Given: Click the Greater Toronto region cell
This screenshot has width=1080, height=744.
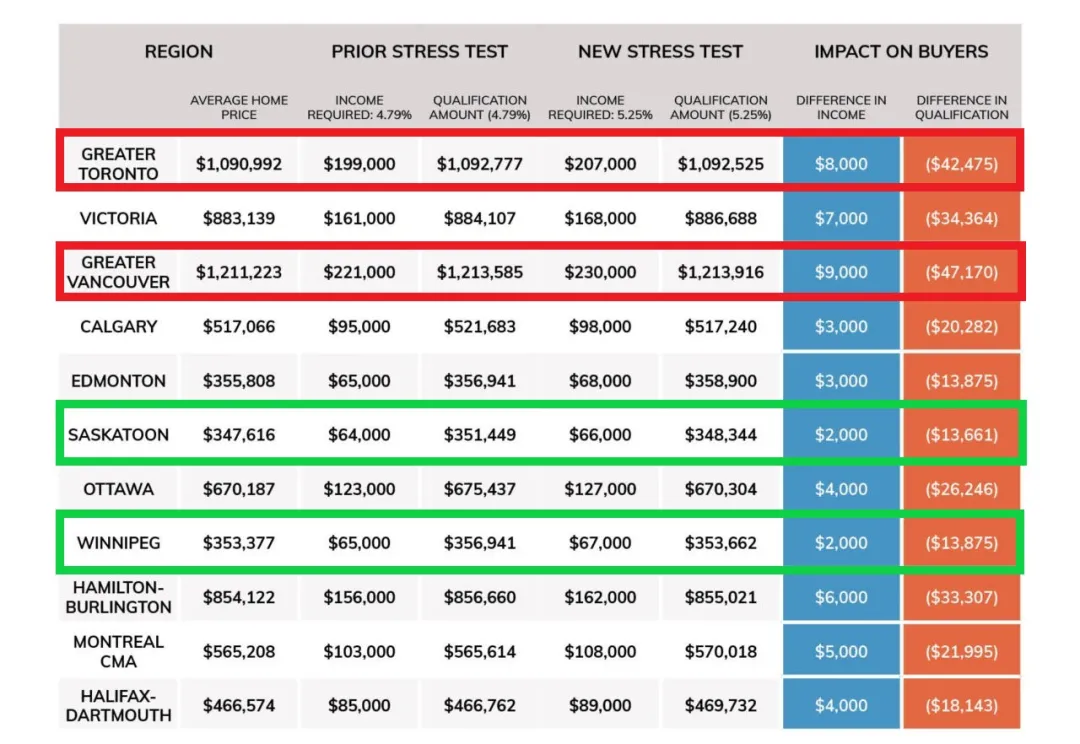Looking at the screenshot, I should [x=118, y=164].
